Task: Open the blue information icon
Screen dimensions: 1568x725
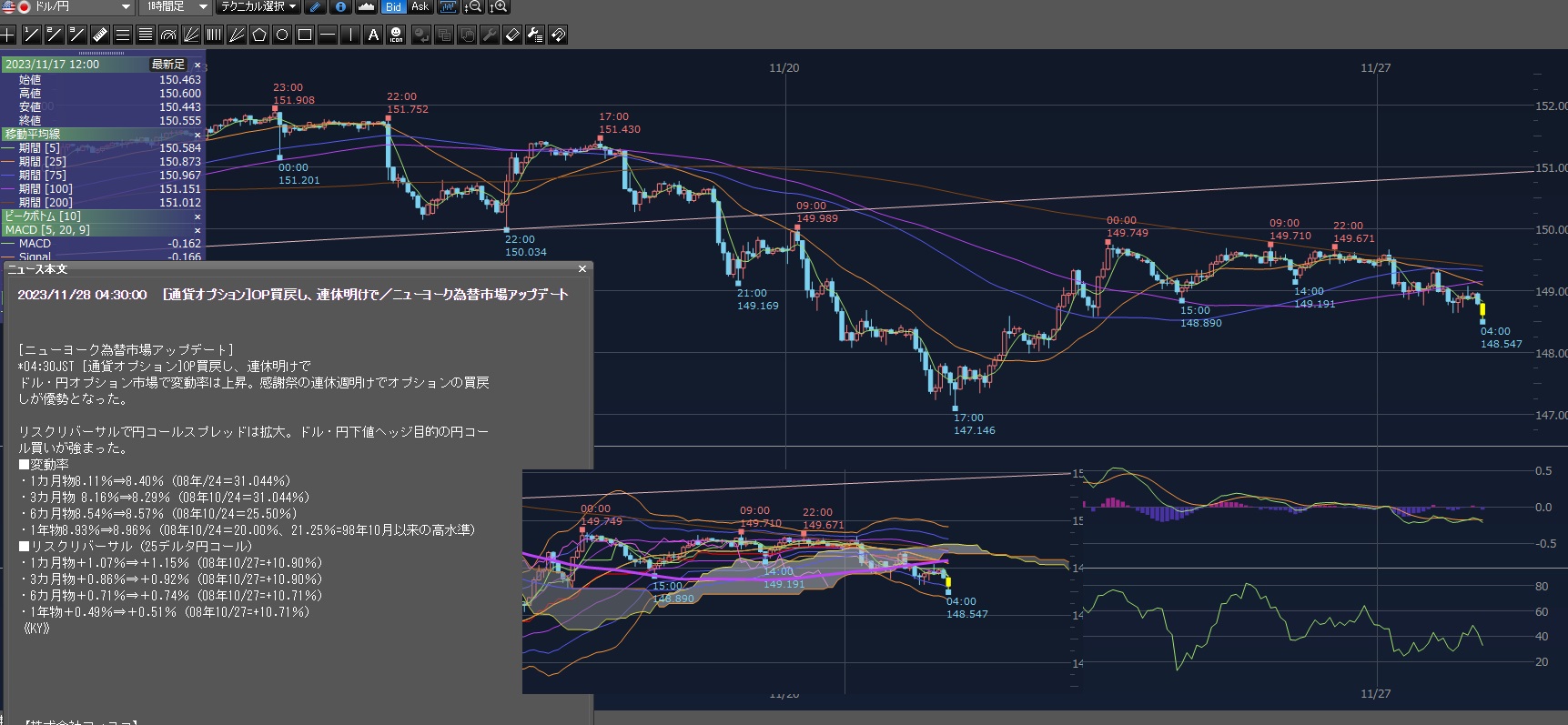Action: point(340,7)
